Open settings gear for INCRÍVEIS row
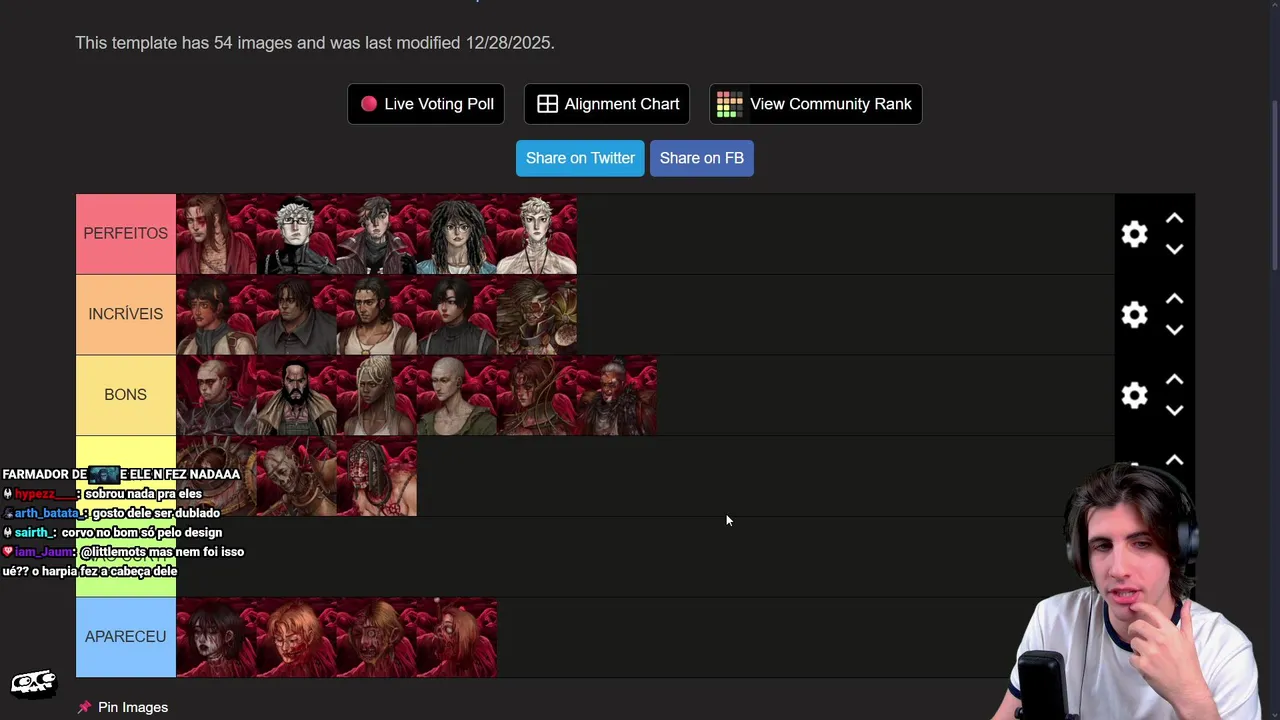Screen dimensions: 1280x720 click(x=1134, y=315)
